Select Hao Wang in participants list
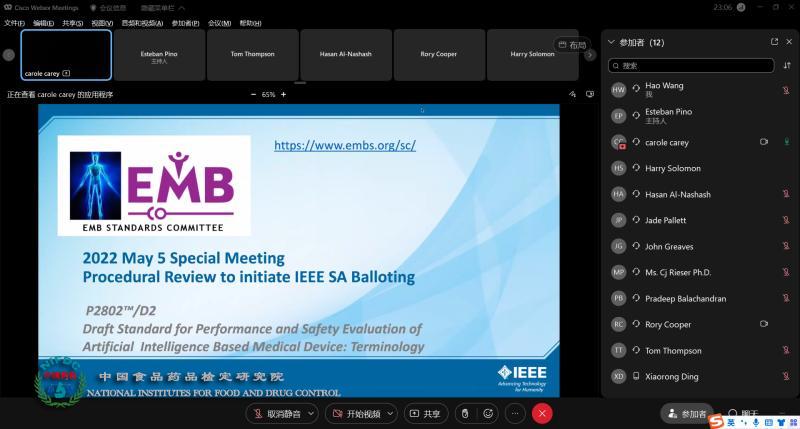This screenshot has height=429, width=800. point(700,90)
